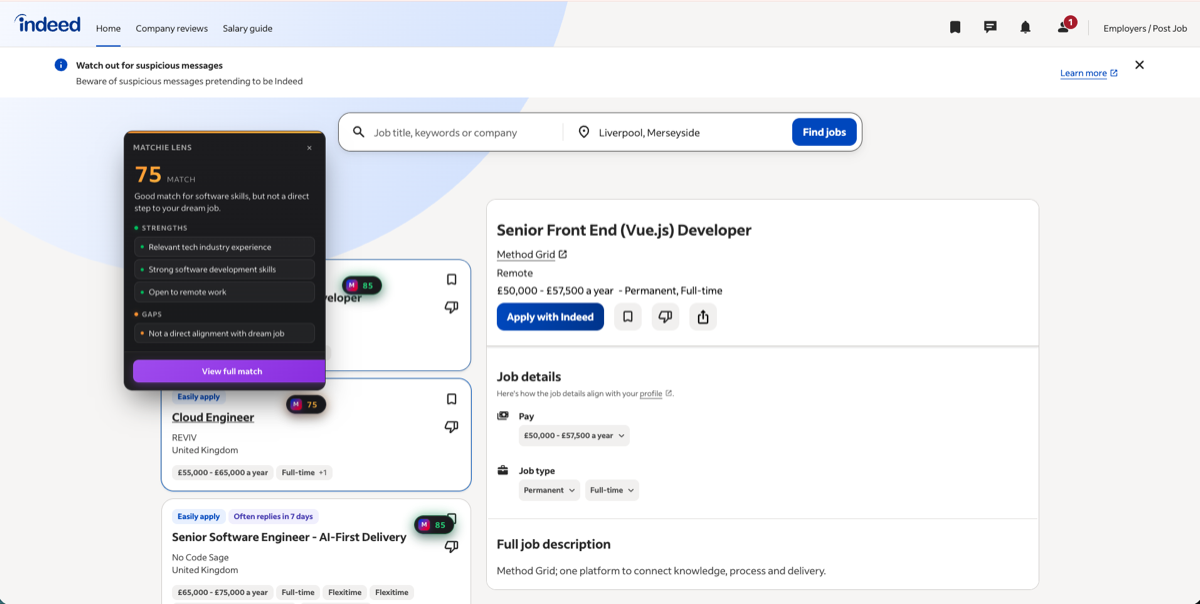The image size is (1200, 604).
Task: Open Company reviews tab
Action: [x=172, y=28]
